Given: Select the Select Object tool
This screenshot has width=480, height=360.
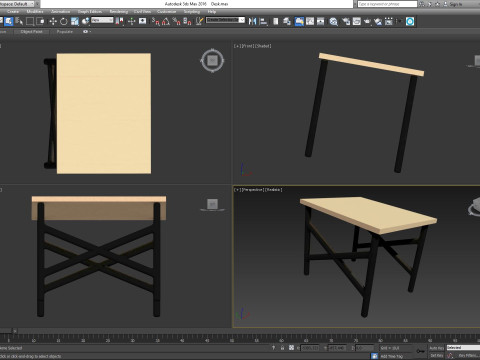Looking at the screenshot, I should tap(9, 21).
